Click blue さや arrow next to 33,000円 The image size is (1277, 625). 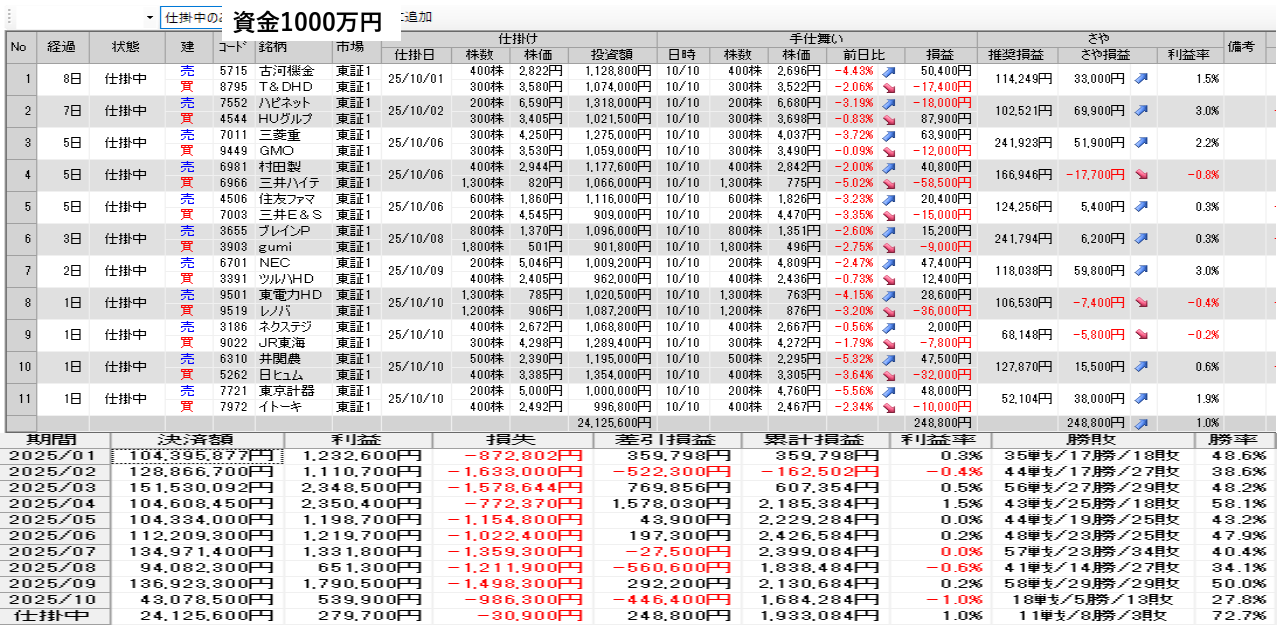(x=1141, y=79)
